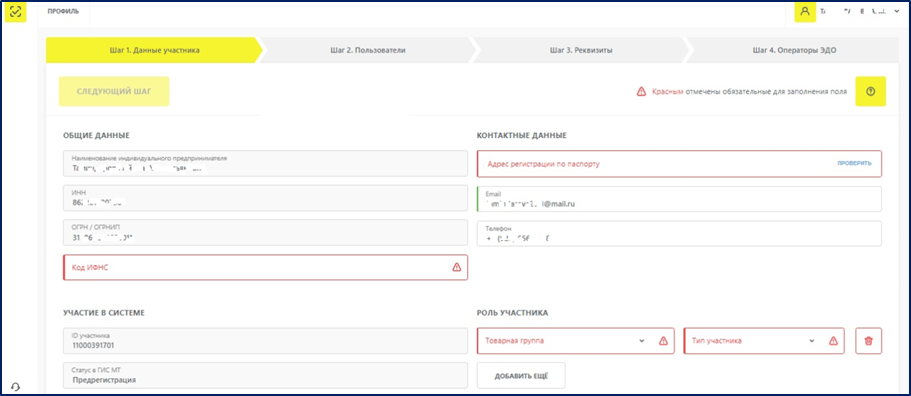Go to Шаг 2. Пользователи step

click(364, 50)
